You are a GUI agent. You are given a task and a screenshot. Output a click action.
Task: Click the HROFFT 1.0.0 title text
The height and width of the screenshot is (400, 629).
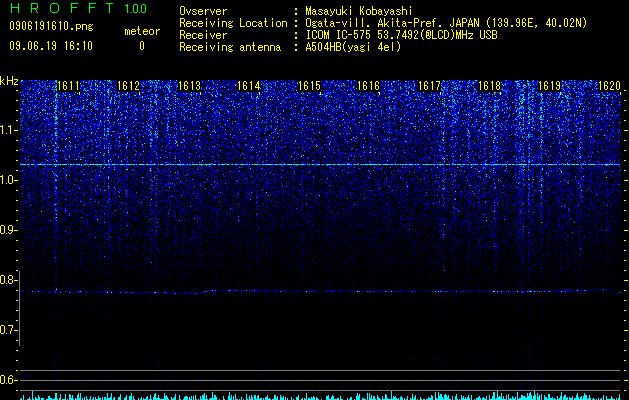pyautogui.click(x=79, y=8)
